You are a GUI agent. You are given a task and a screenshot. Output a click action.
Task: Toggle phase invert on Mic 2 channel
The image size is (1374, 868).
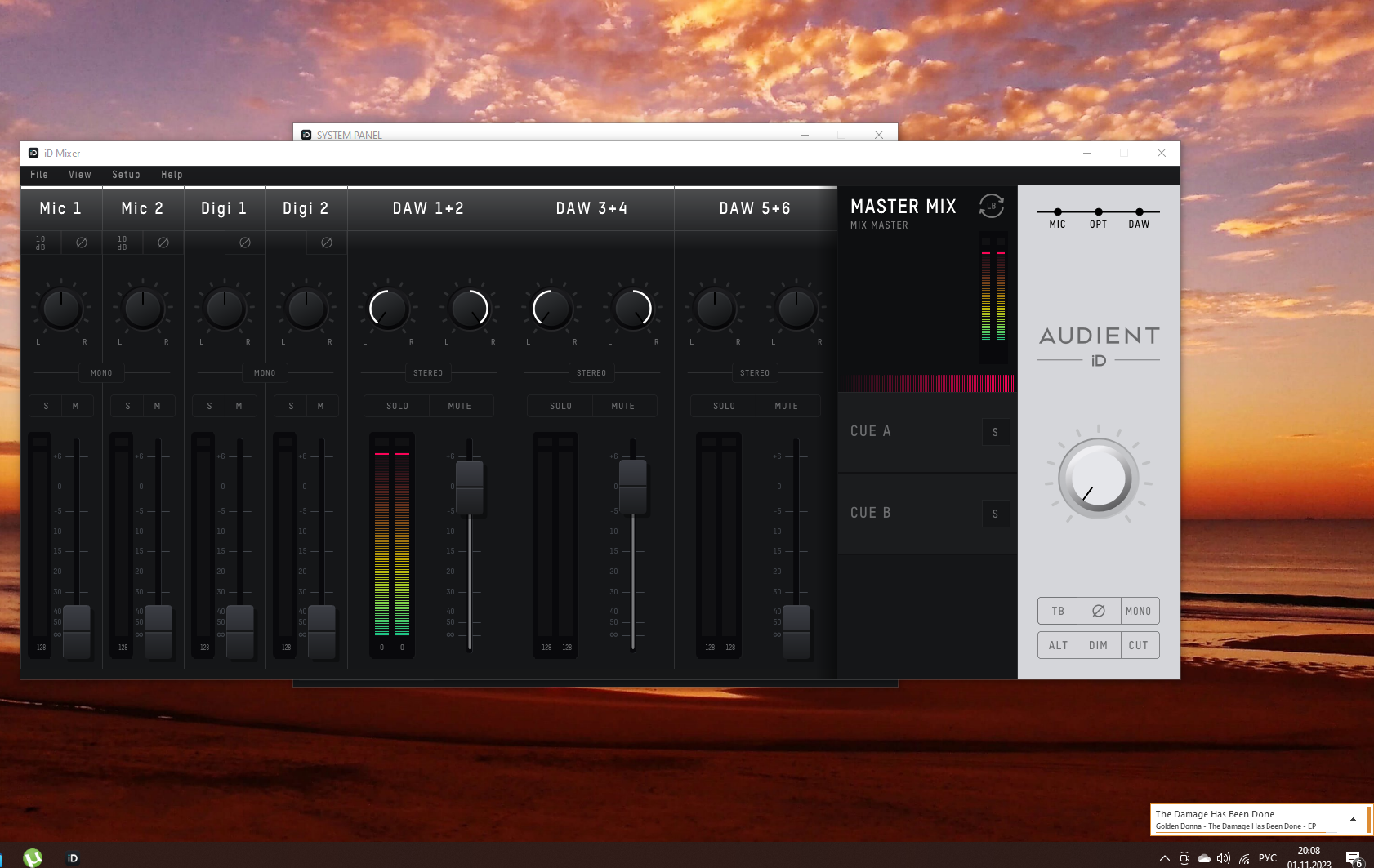[x=163, y=243]
